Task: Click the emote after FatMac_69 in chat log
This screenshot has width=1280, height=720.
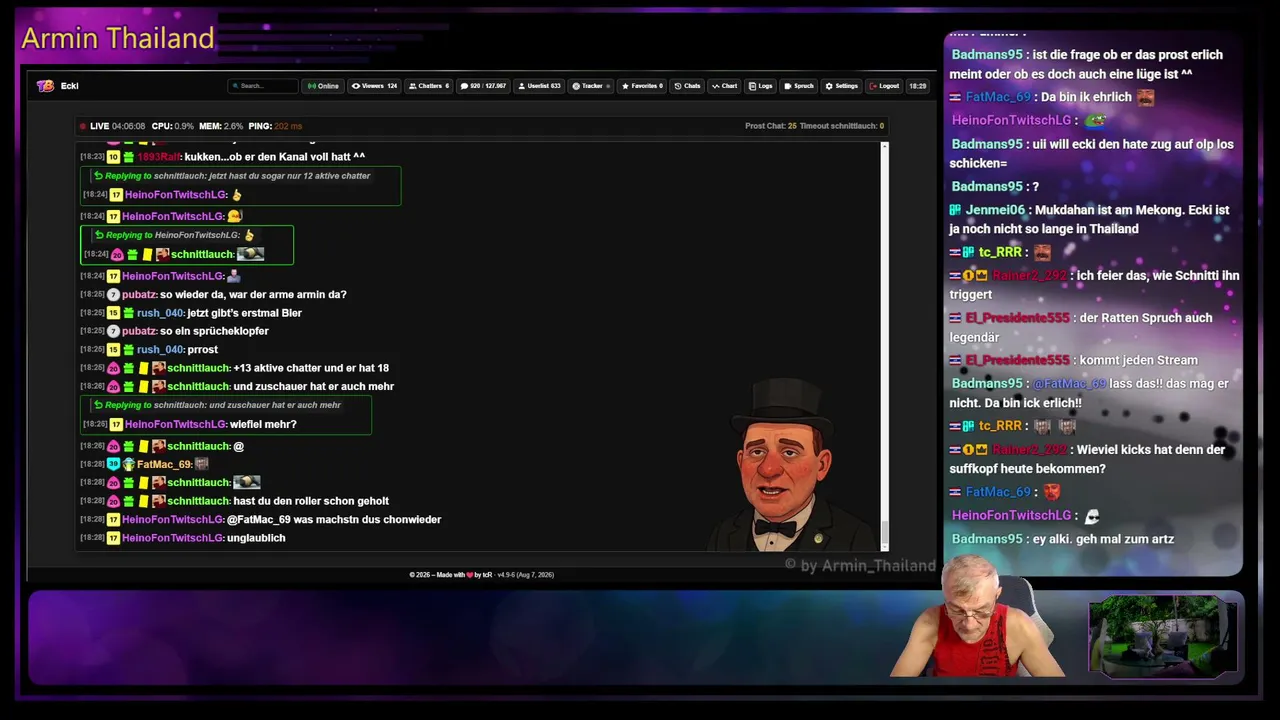Action: click(202, 464)
